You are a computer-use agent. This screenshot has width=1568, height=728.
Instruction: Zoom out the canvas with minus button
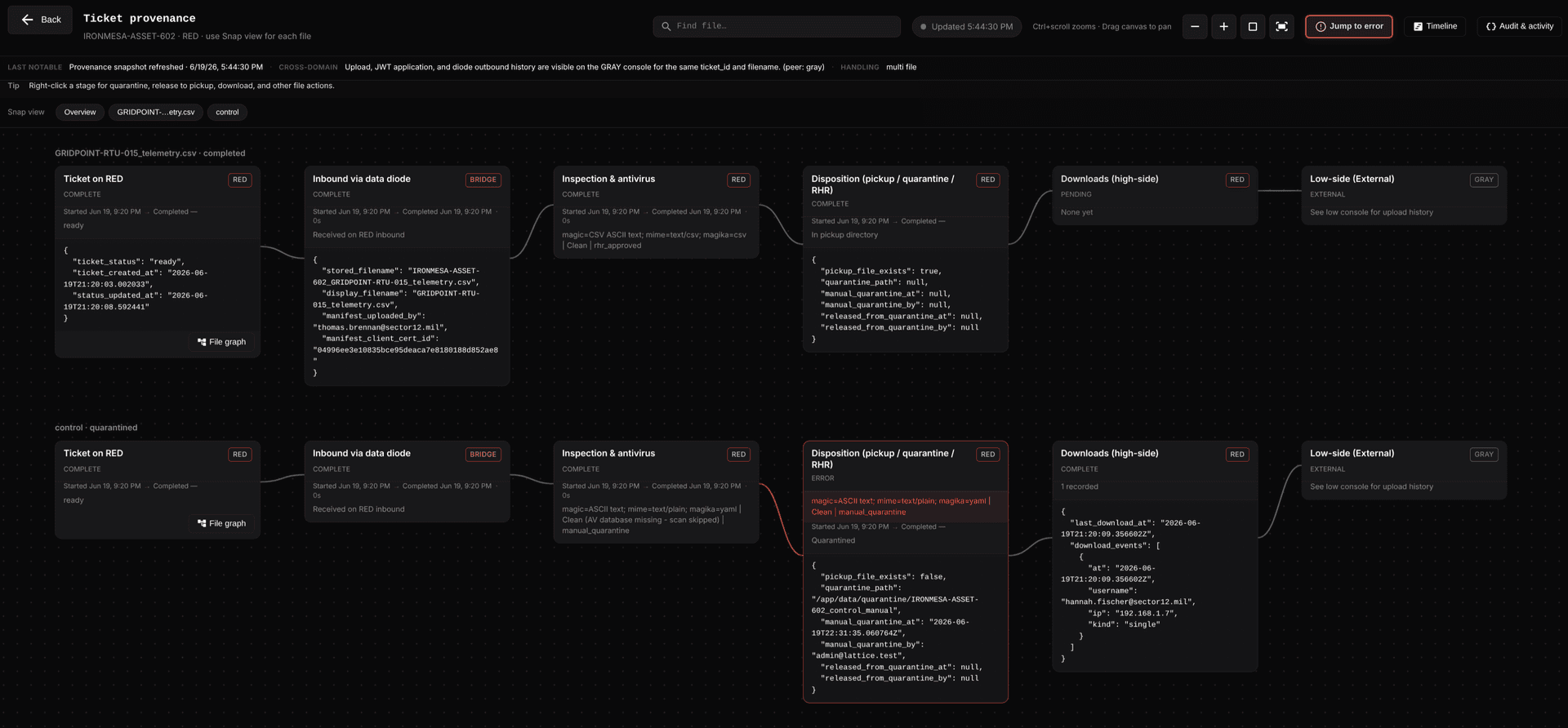[x=1195, y=26]
